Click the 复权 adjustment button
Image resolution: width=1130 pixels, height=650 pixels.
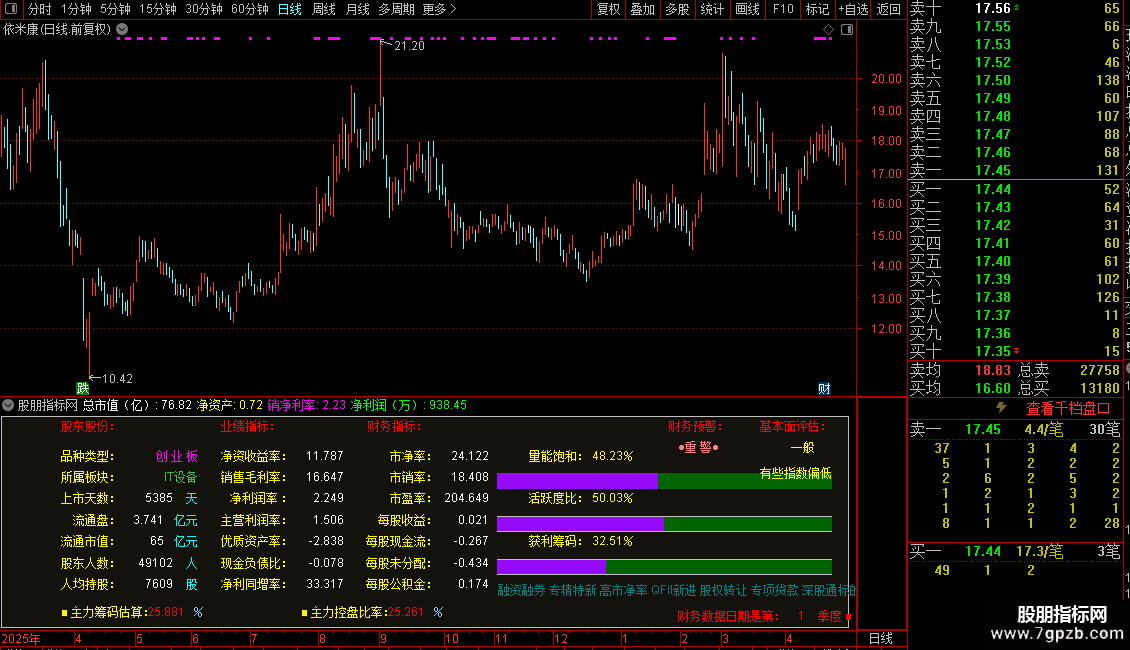608,9
